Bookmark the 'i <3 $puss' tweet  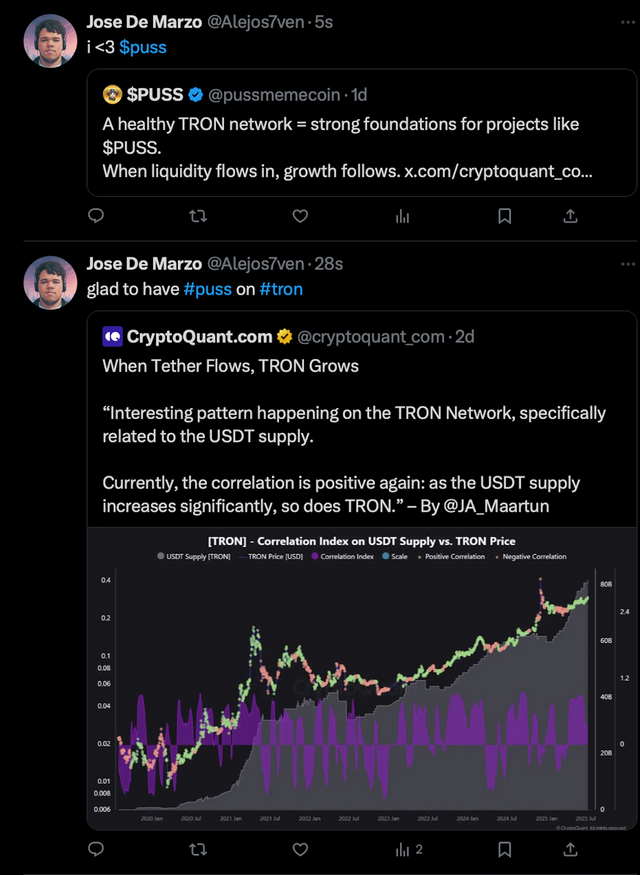(504, 216)
